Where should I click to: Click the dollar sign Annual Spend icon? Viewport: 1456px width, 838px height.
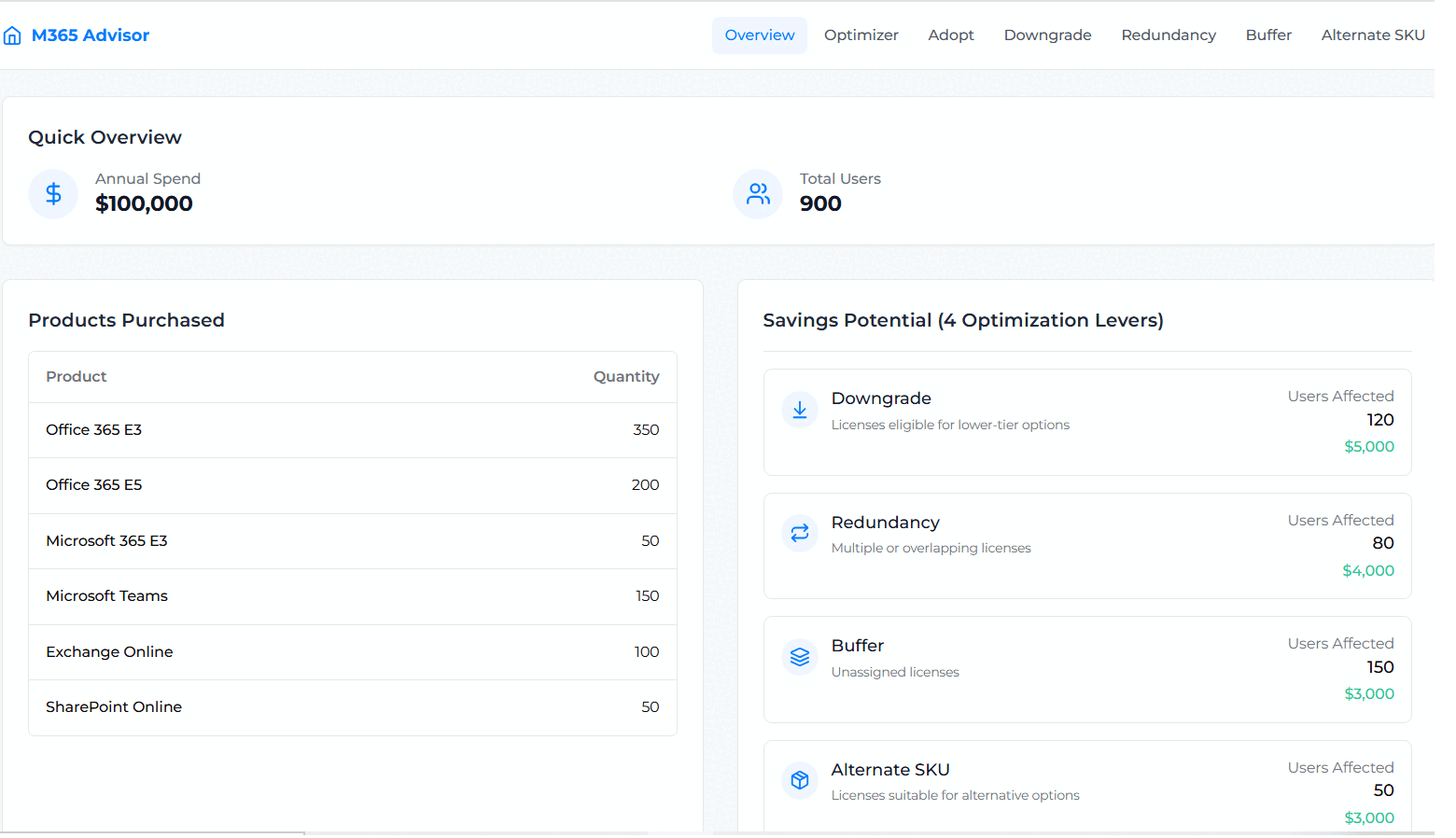point(53,194)
